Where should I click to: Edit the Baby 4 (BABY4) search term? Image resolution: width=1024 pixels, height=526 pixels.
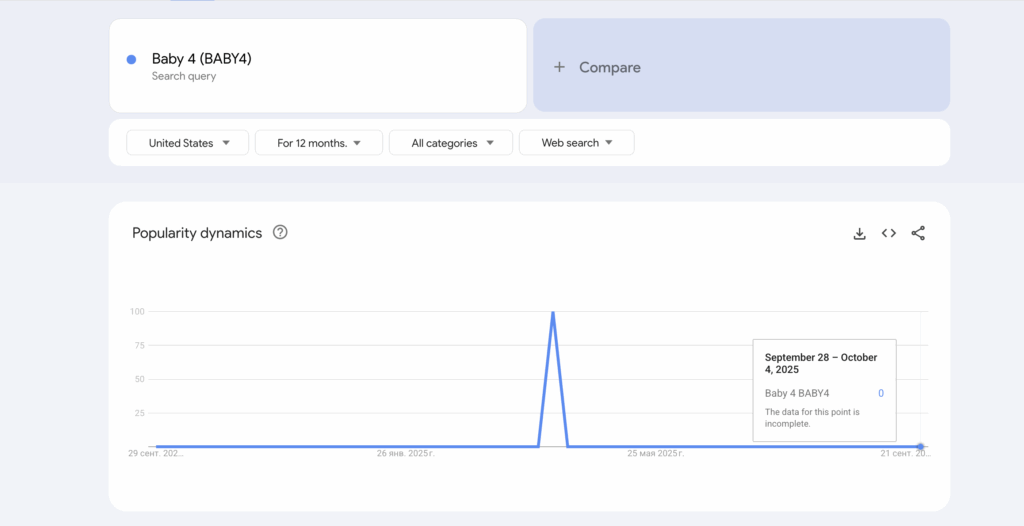click(201, 59)
